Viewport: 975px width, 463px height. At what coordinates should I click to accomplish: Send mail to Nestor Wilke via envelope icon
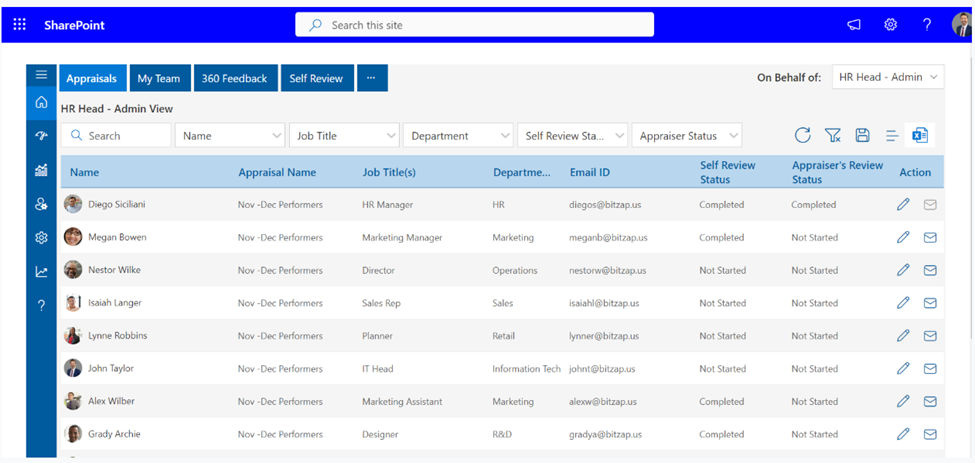pyautogui.click(x=930, y=271)
